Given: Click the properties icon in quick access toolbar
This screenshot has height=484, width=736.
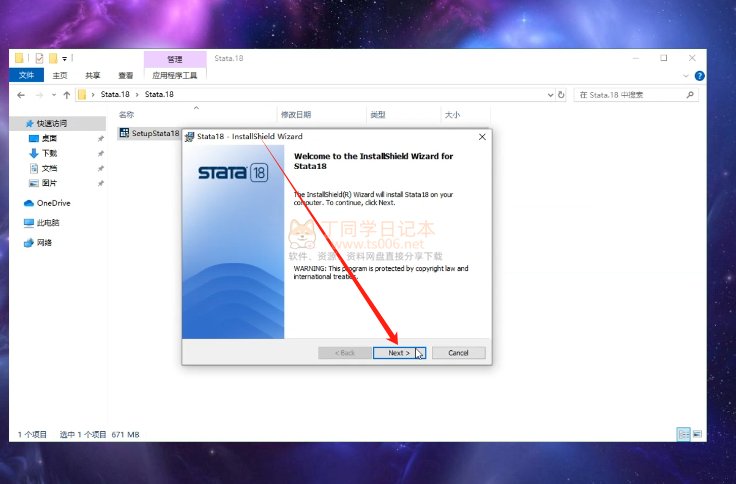Looking at the screenshot, I should coord(39,58).
